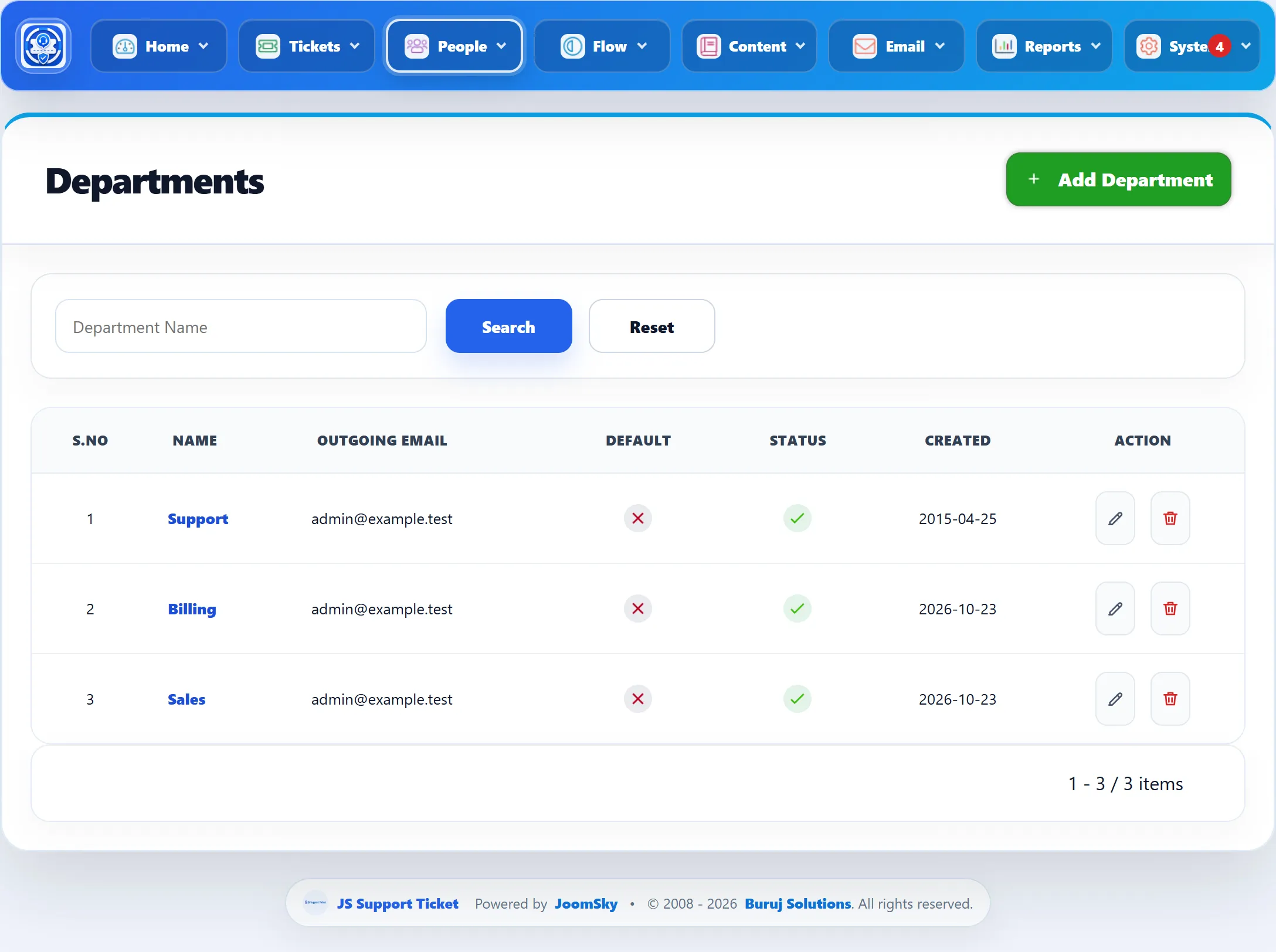The width and height of the screenshot is (1276, 952).
Task: Click the Reports chart icon
Action: [x=1004, y=46]
